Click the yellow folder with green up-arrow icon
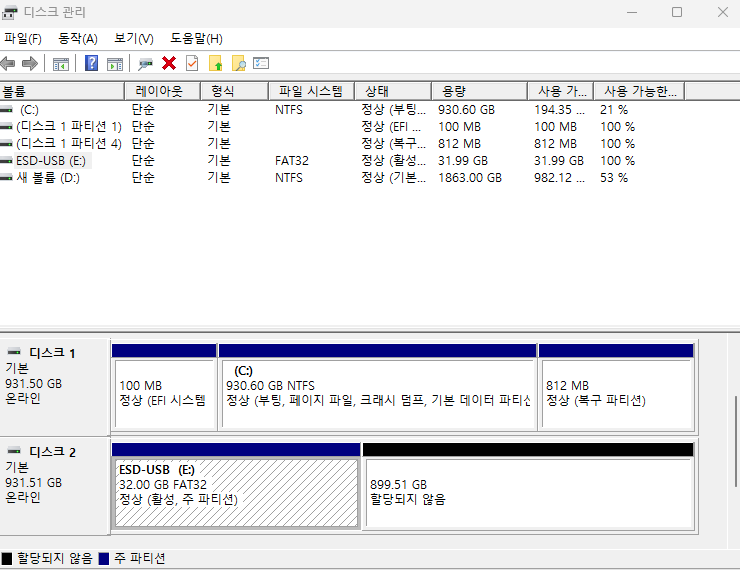740x570 pixels. (216, 63)
